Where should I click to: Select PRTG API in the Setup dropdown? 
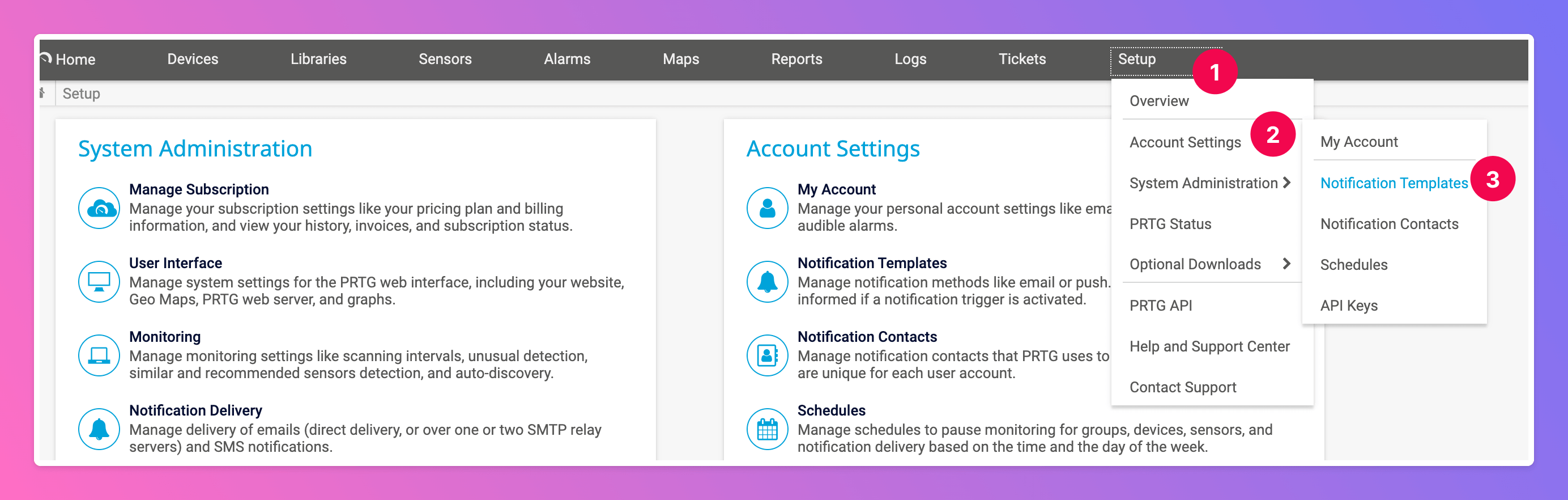[1160, 306]
